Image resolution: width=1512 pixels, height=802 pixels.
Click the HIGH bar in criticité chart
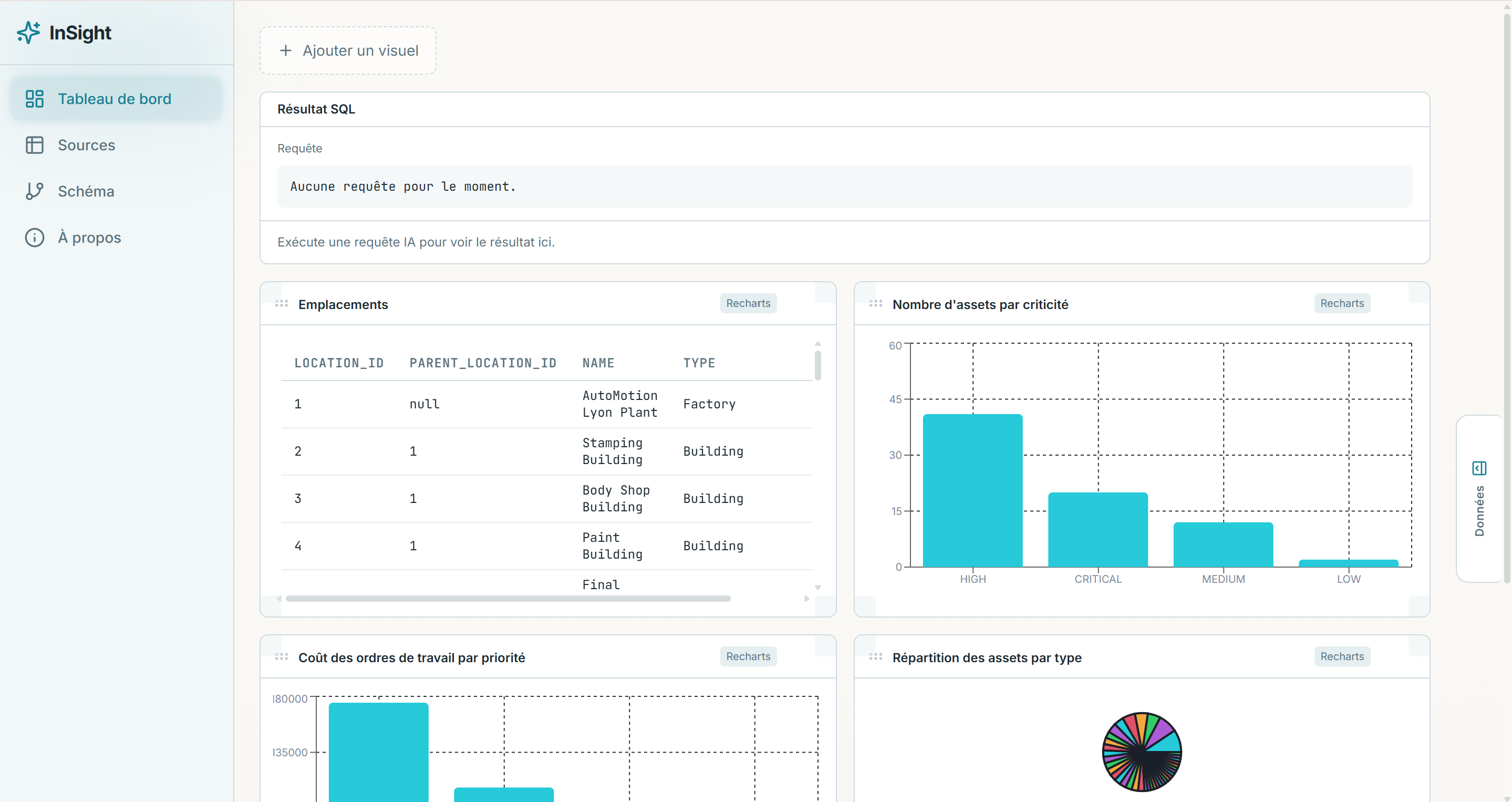coord(972,491)
